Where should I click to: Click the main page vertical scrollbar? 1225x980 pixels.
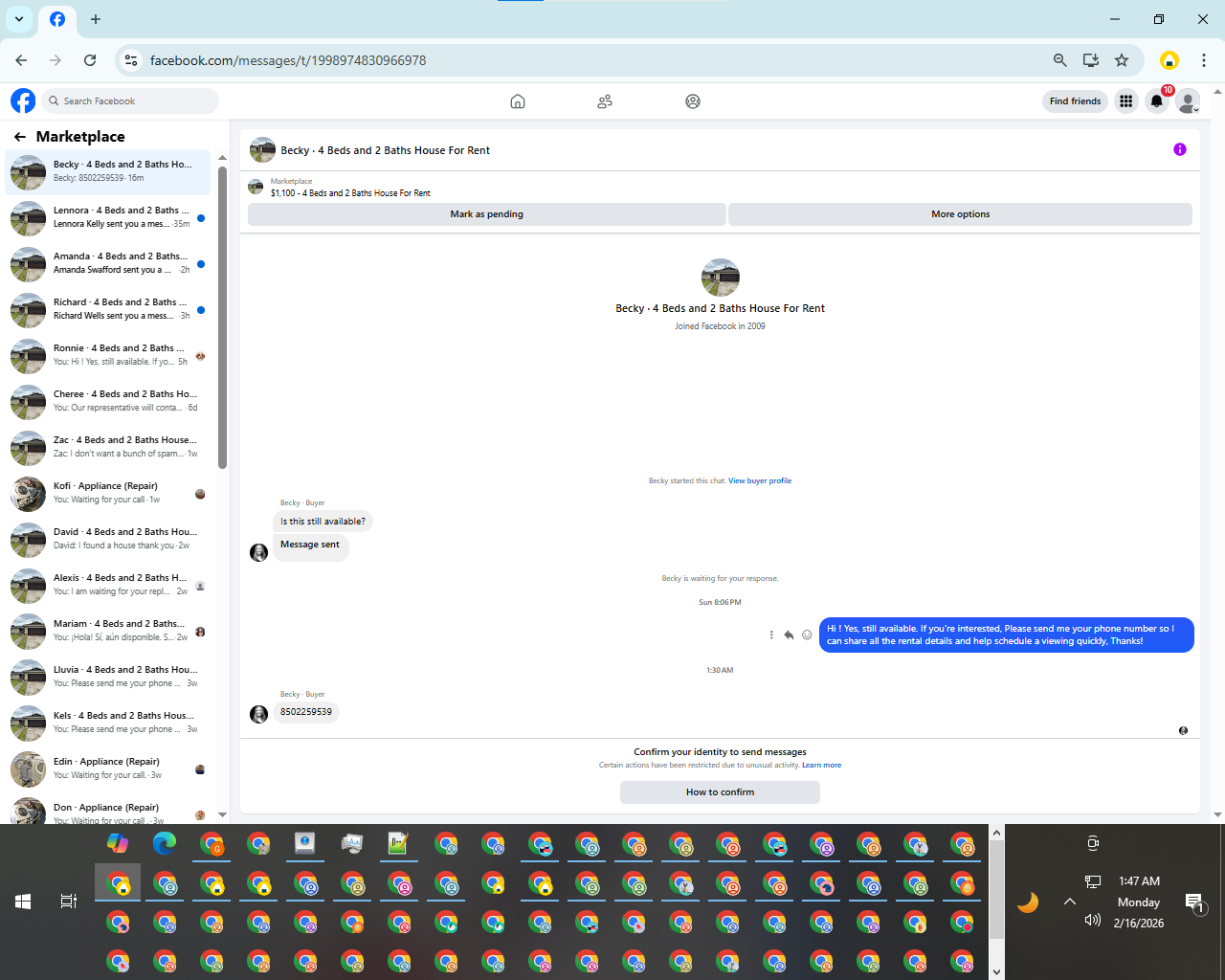pyautogui.click(x=1217, y=454)
